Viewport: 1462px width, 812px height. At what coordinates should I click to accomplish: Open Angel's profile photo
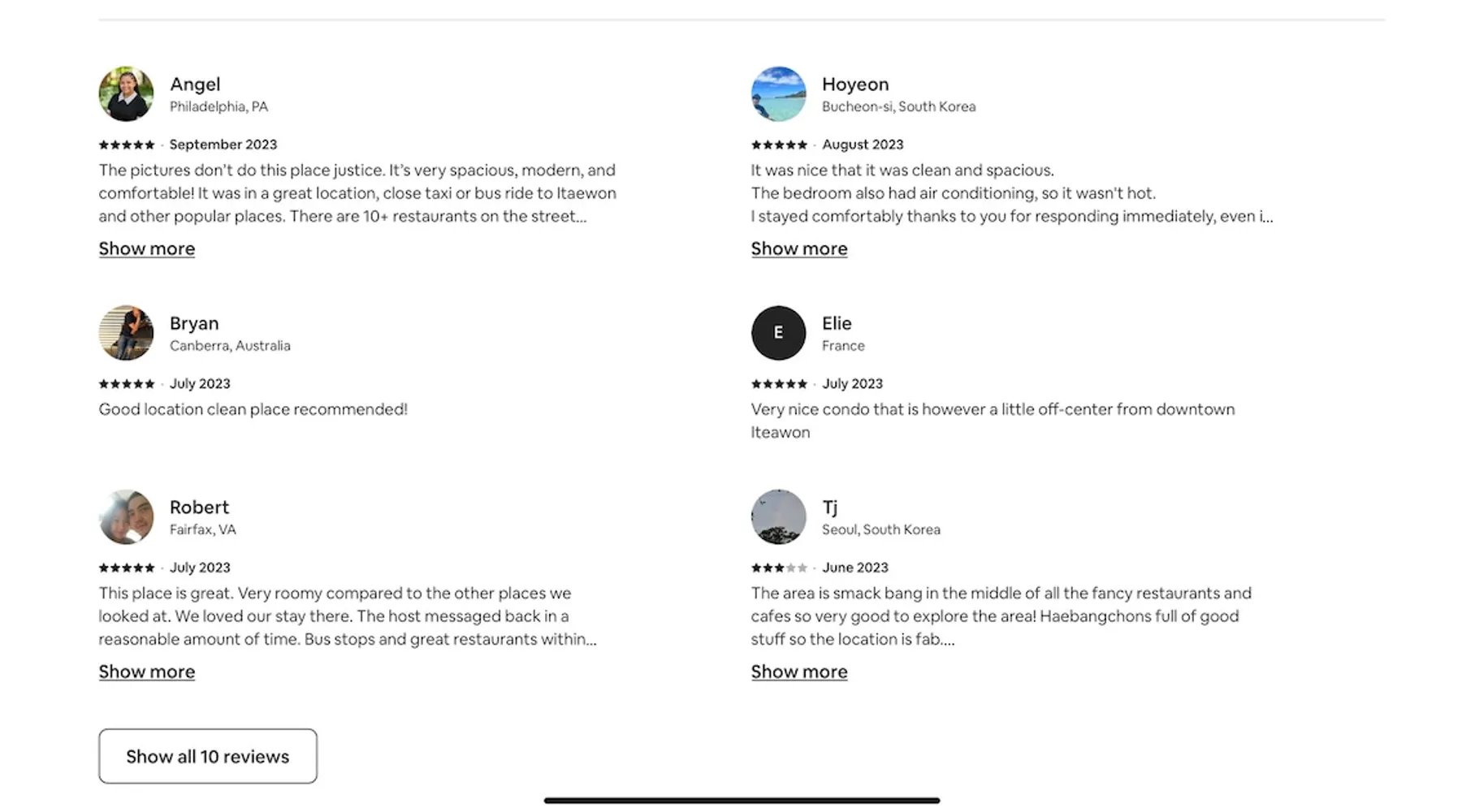[x=126, y=94]
